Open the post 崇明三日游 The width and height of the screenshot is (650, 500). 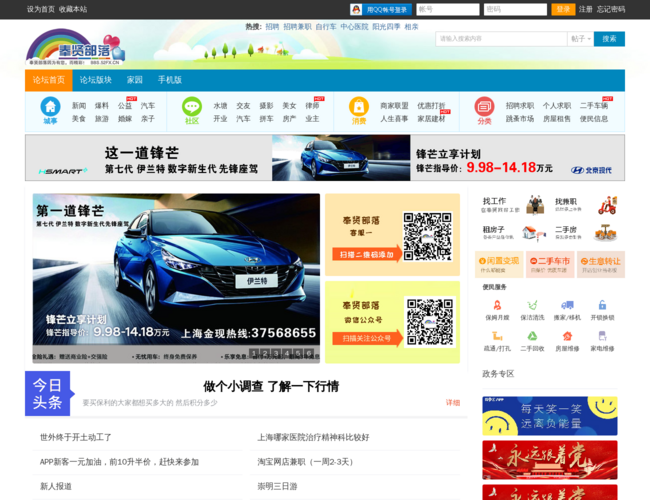tap(277, 486)
